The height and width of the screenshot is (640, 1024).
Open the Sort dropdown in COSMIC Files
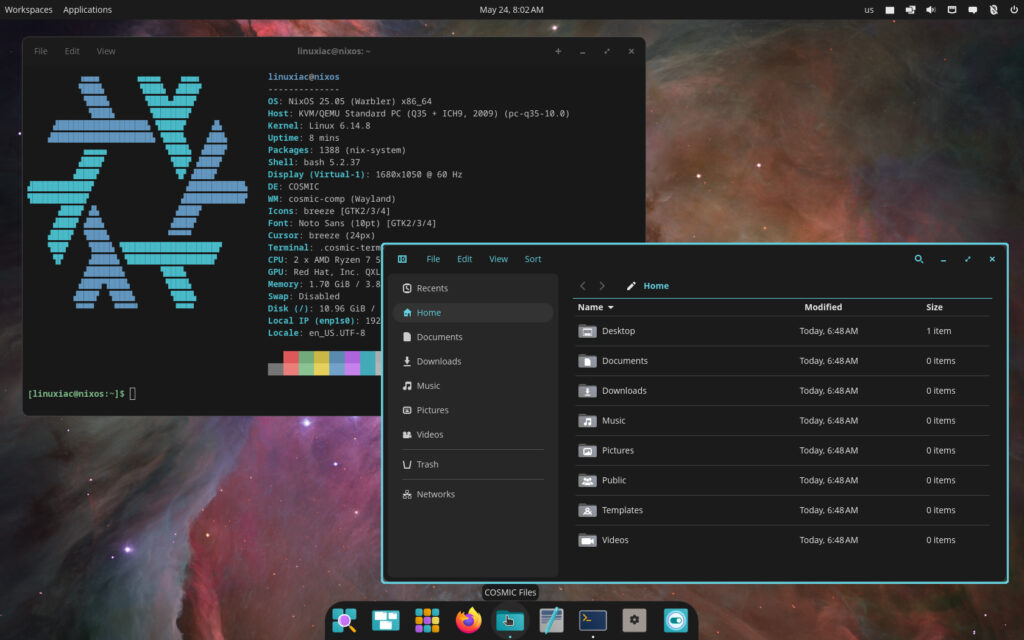(x=533, y=258)
